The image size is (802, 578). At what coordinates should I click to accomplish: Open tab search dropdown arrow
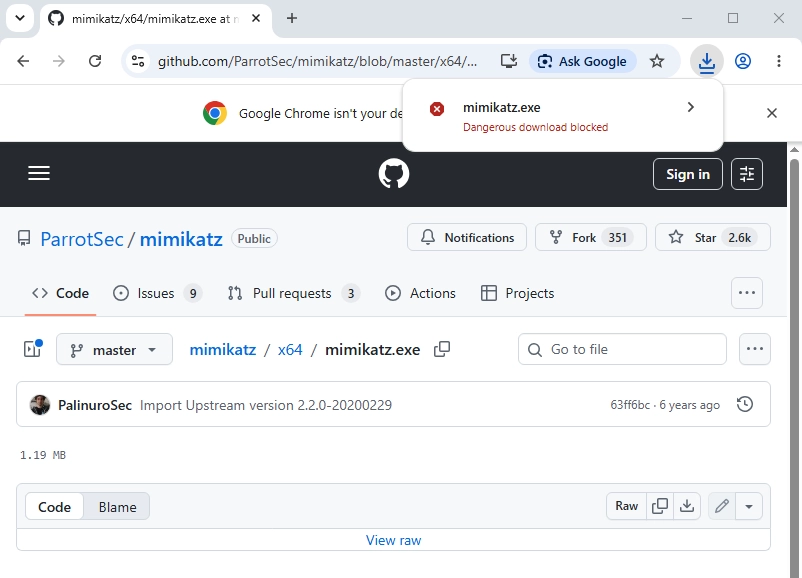point(20,18)
